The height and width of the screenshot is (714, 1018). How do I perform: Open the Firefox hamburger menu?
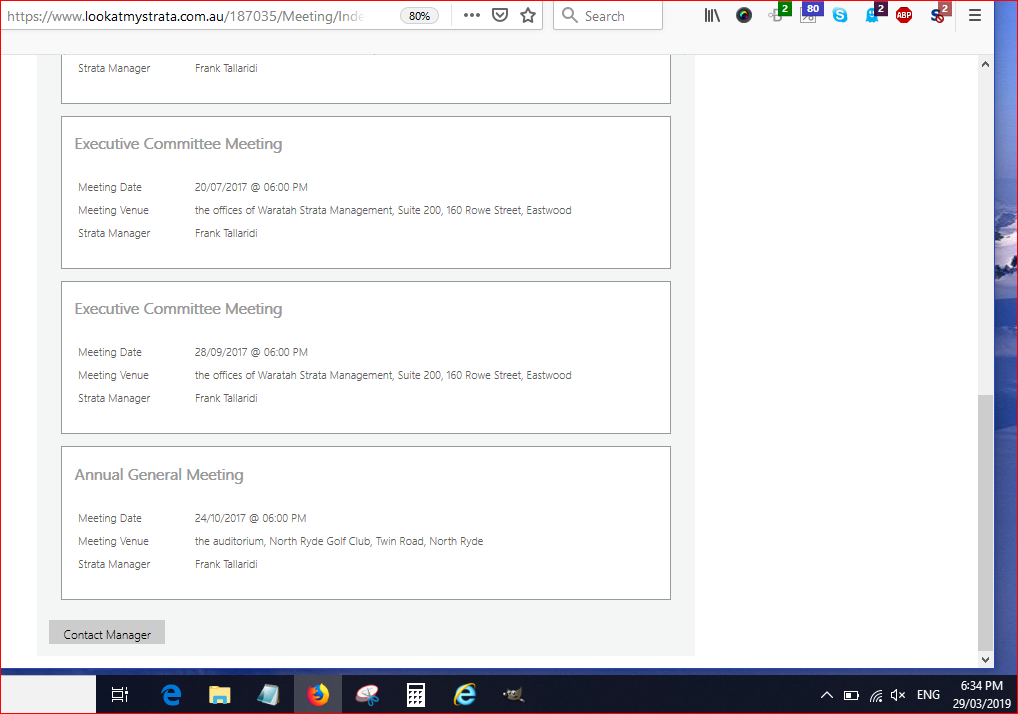(975, 15)
